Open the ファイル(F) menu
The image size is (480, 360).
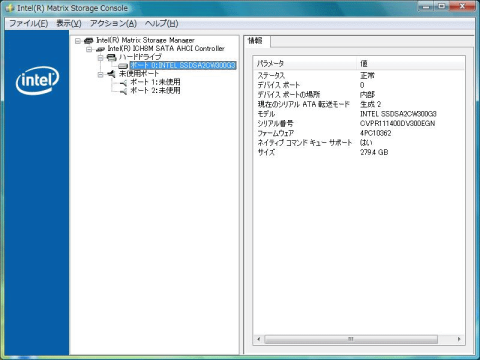coord(29,23)
